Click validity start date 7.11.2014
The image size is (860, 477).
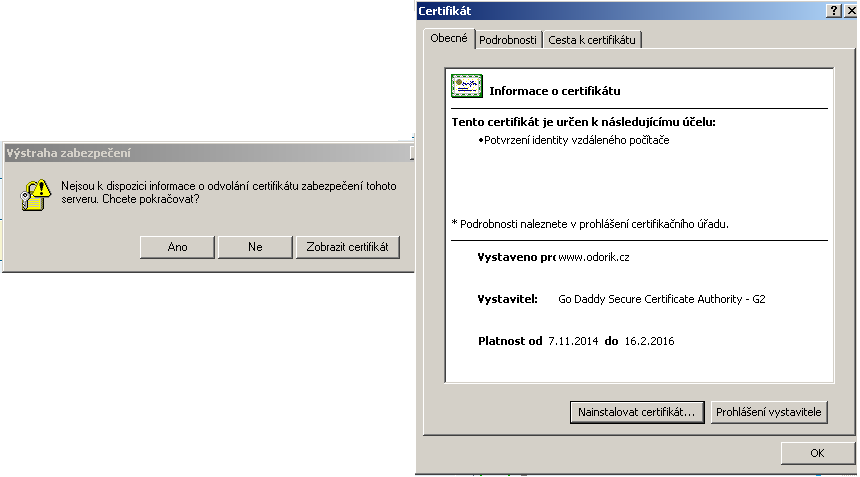pos(573,341)
